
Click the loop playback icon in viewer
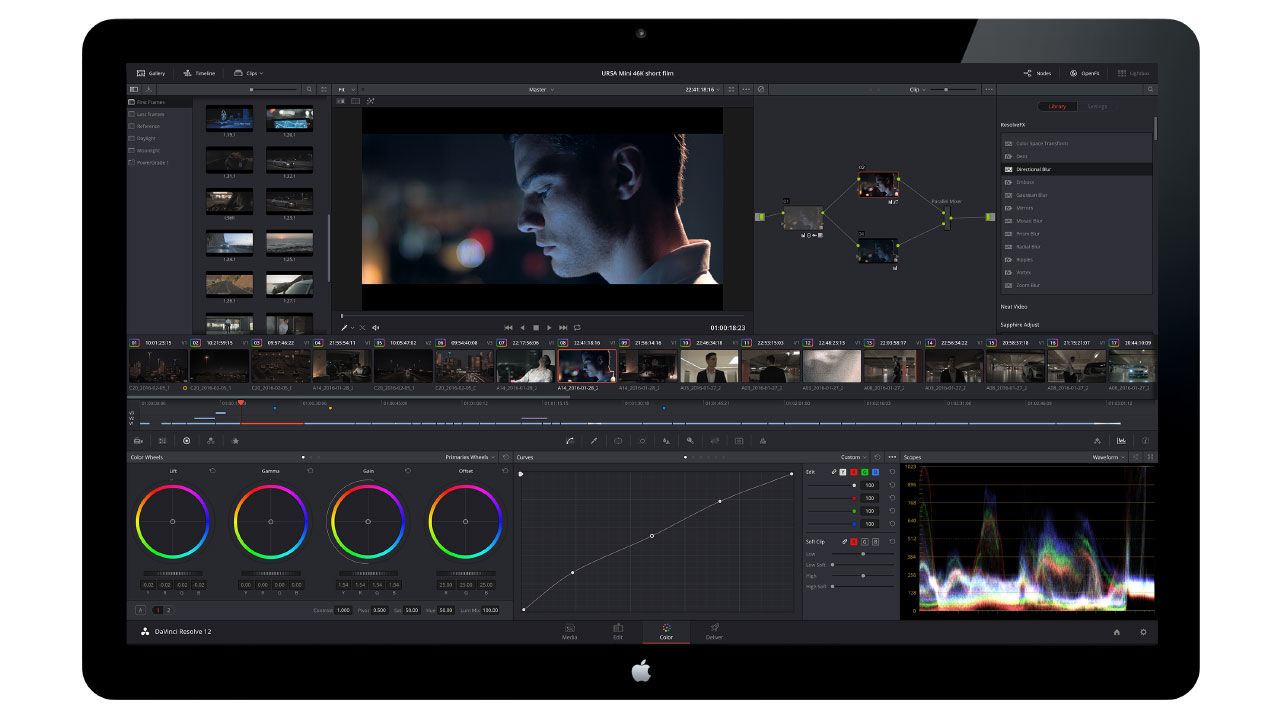click(577, 327)
